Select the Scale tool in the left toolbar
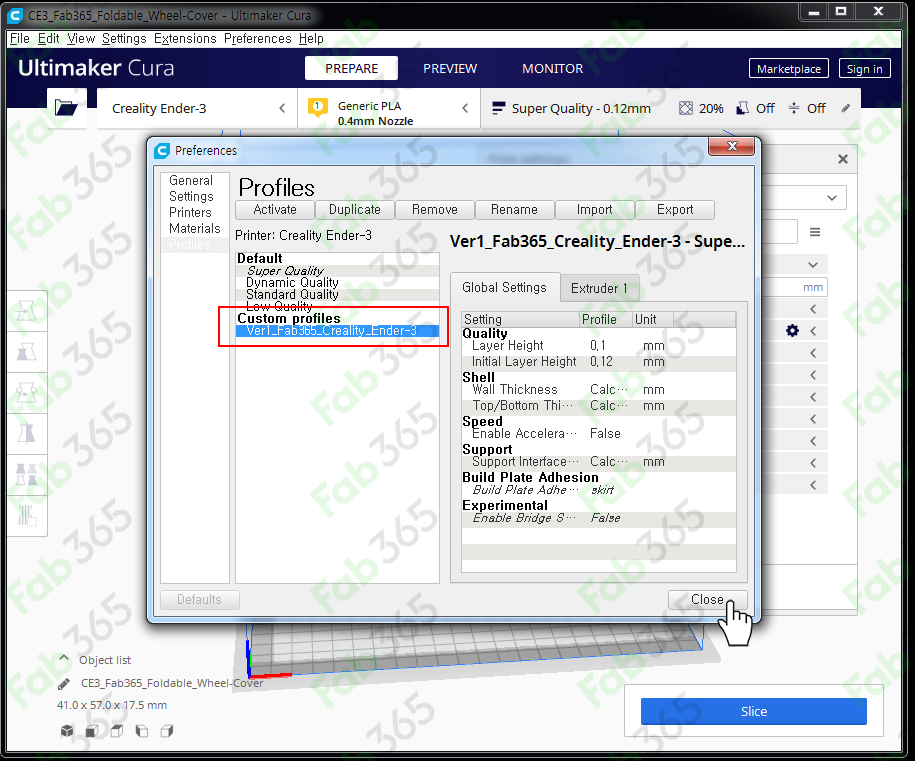 point(27,352)
